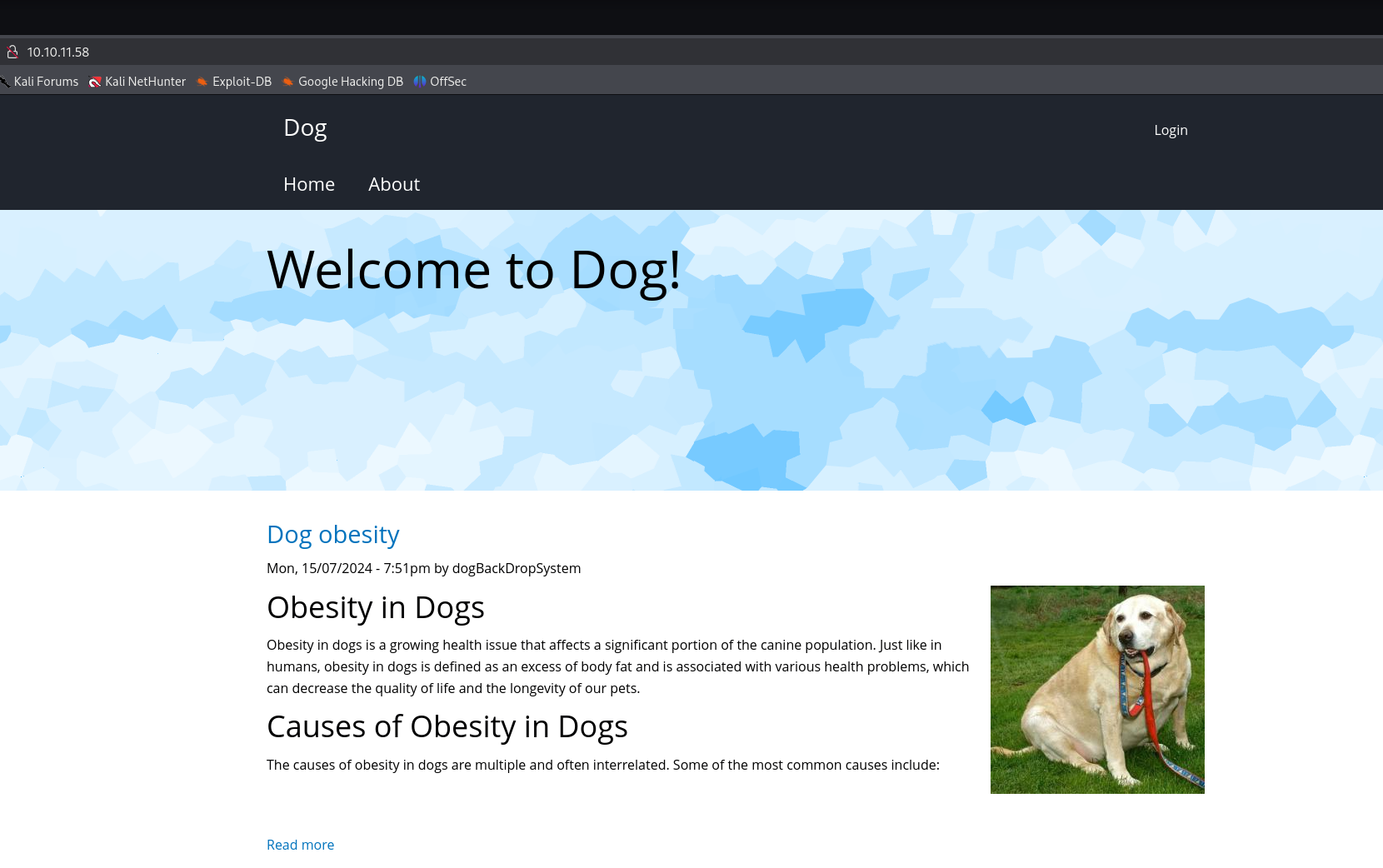Viewport: 1383px width, 868px height.
Task: Click the Read more link
Action: point(300,845)
